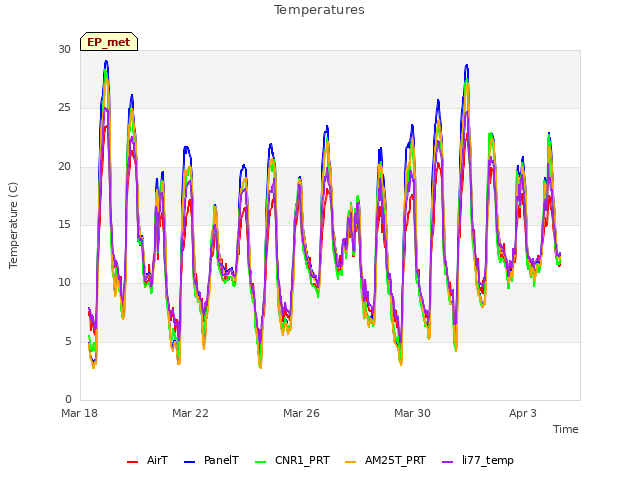Click the 20 y-axis tick label

coord(64,167)
